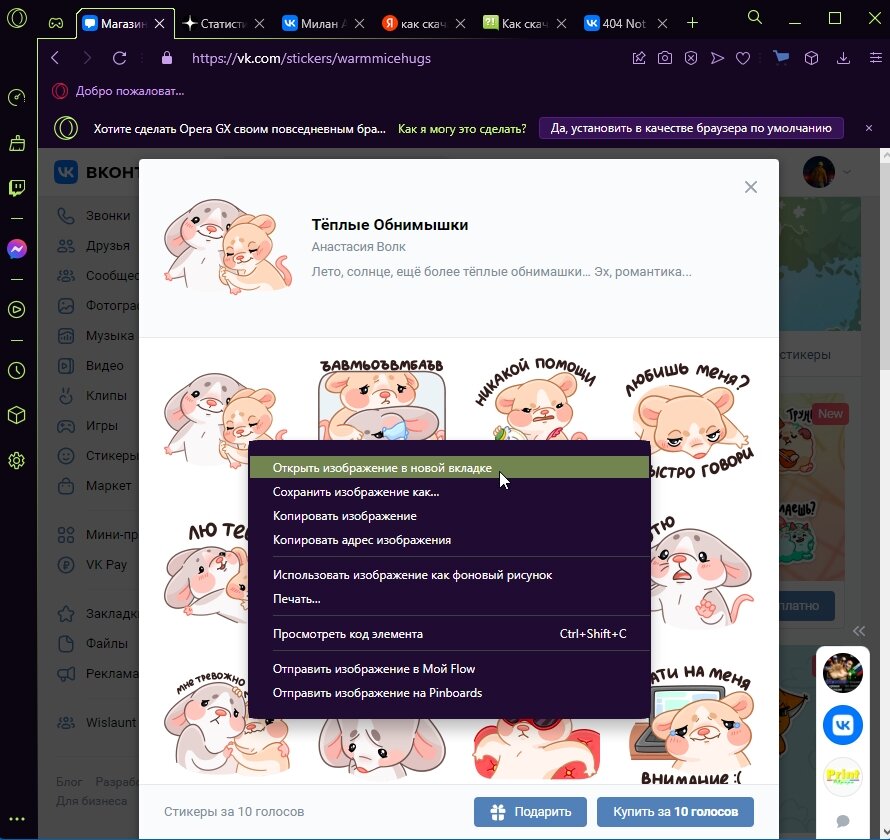Open the VK chat bubble in side panel
890x840 pixels.
point(843,725)
